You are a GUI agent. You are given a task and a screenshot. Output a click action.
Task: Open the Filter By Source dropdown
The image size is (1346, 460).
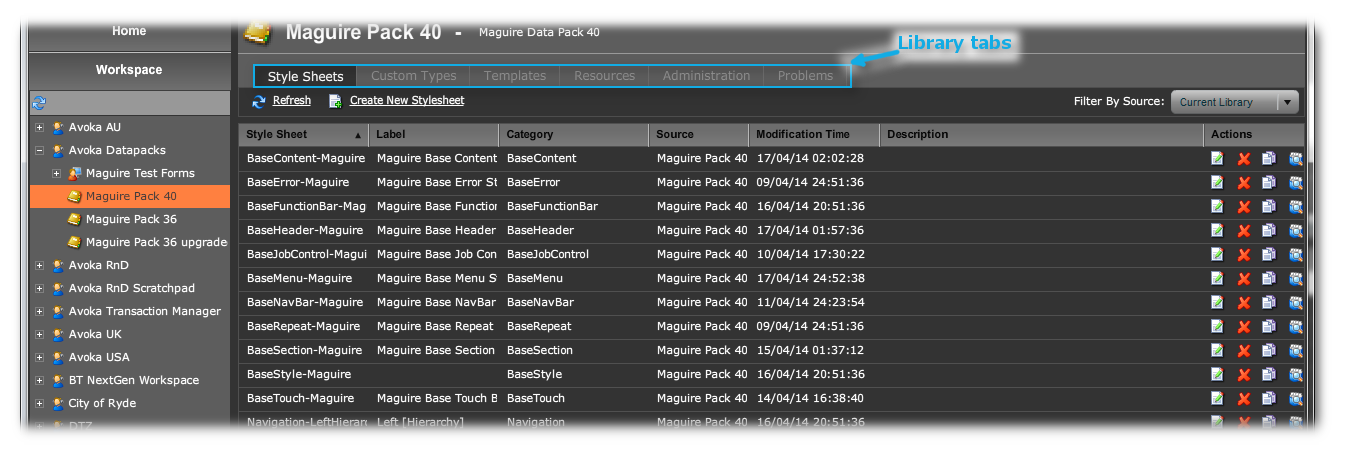point(1234,102)
